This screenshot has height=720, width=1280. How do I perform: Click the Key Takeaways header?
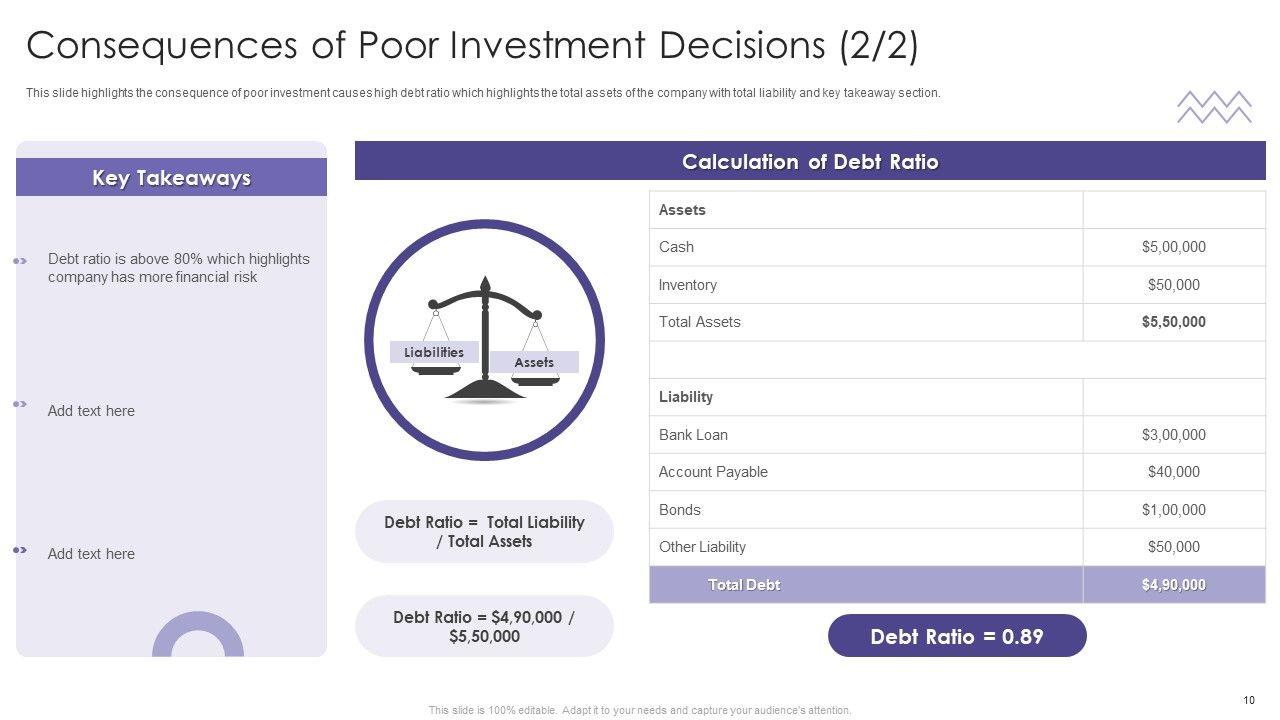[171, 178]
